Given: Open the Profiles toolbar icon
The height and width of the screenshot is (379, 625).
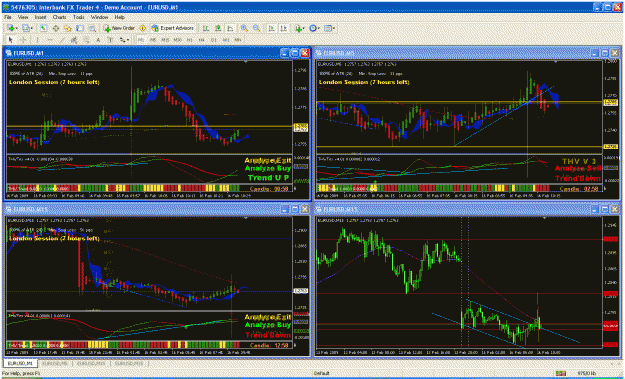Looking at the screenshot, I should point(26,28).
